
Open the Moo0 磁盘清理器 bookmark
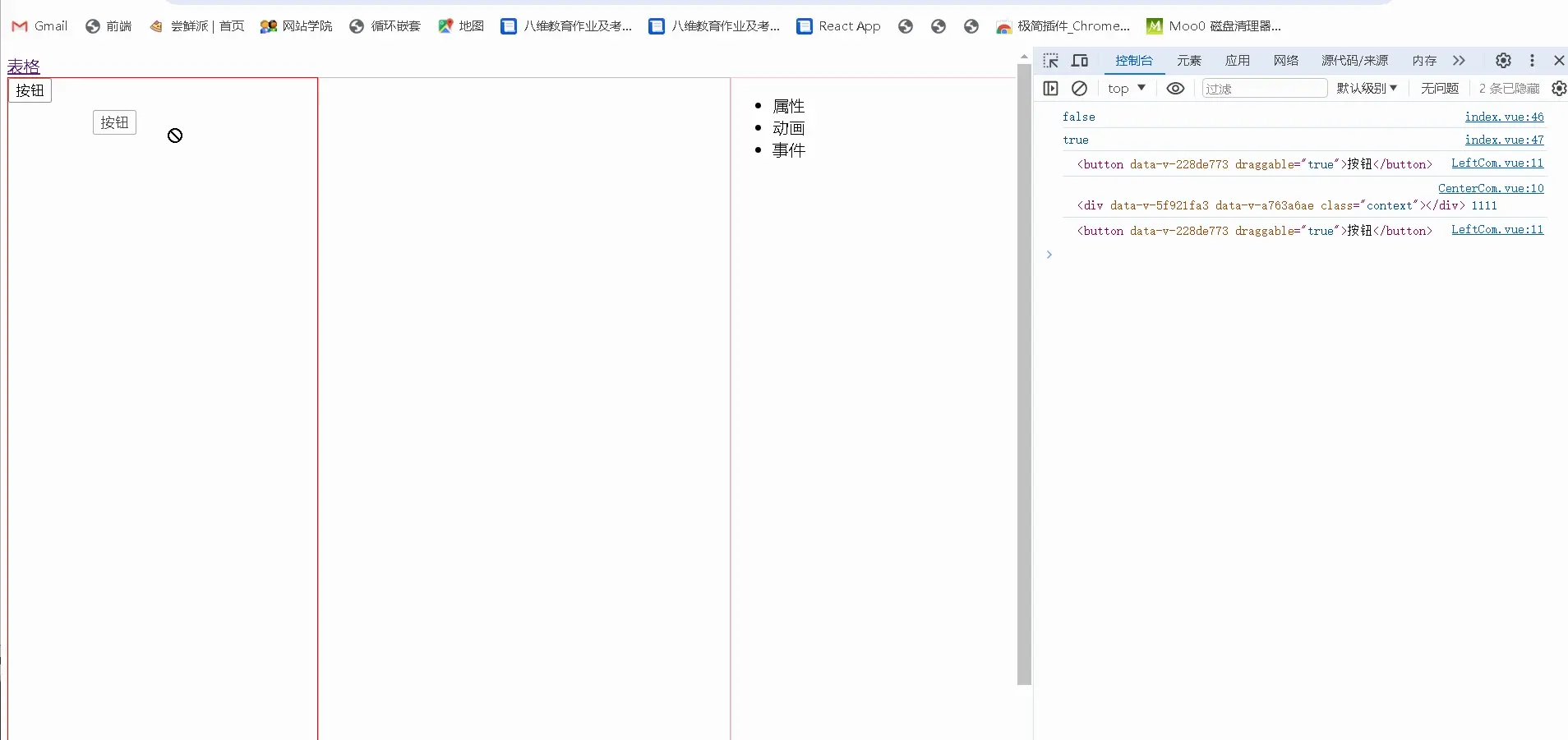[x=1214, y=26]
